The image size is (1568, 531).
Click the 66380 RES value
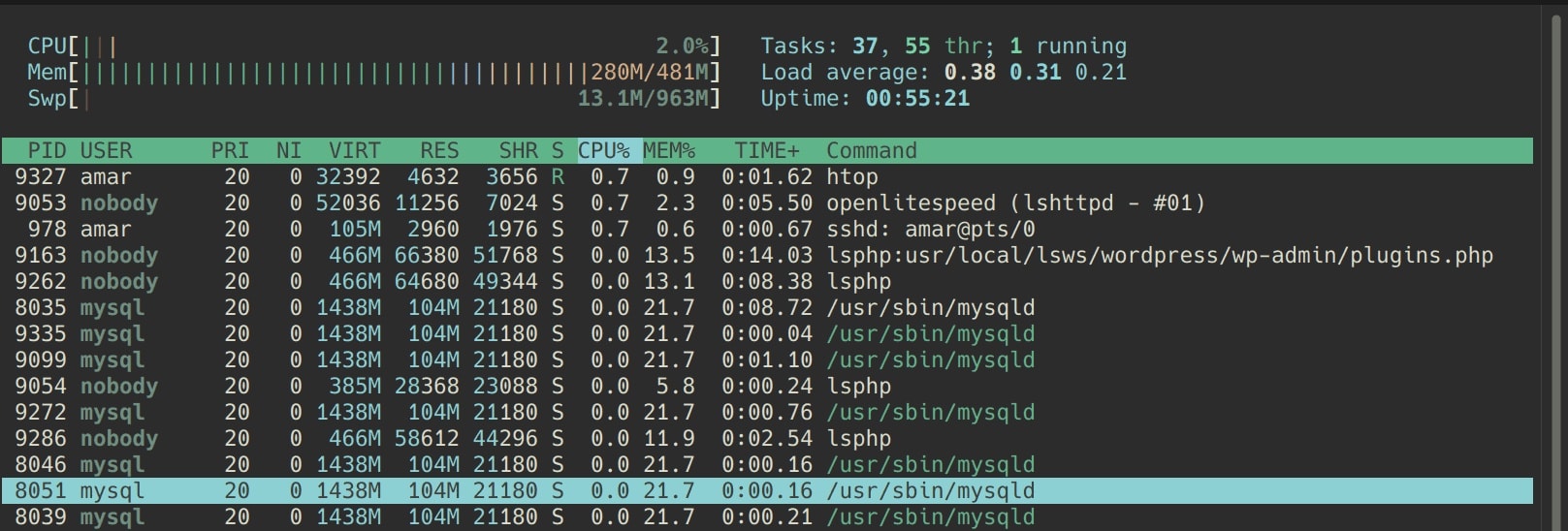427,256
